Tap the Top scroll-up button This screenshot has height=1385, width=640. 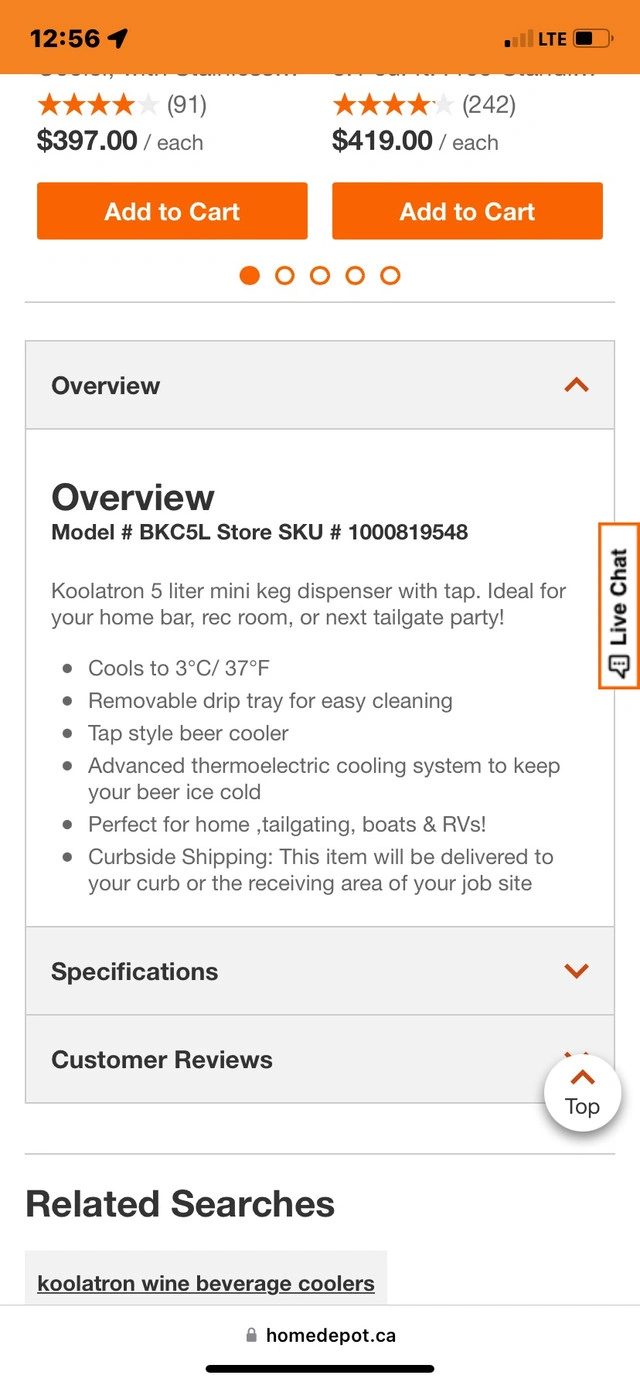[582, 1093]
